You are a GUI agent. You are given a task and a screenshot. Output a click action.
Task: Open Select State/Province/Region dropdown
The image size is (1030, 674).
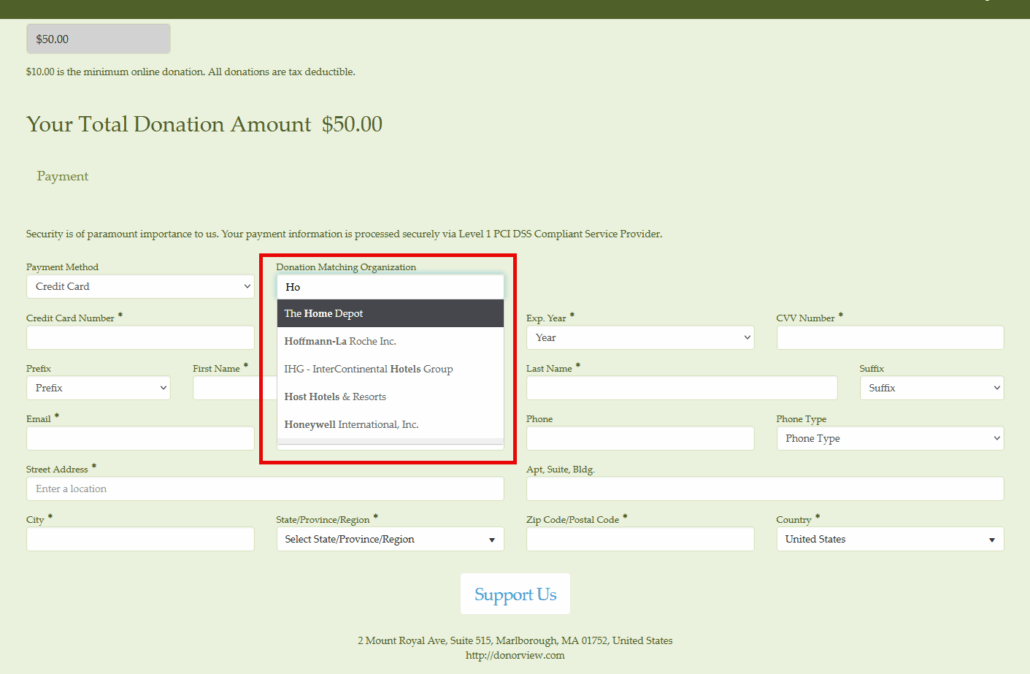[390, 539]
